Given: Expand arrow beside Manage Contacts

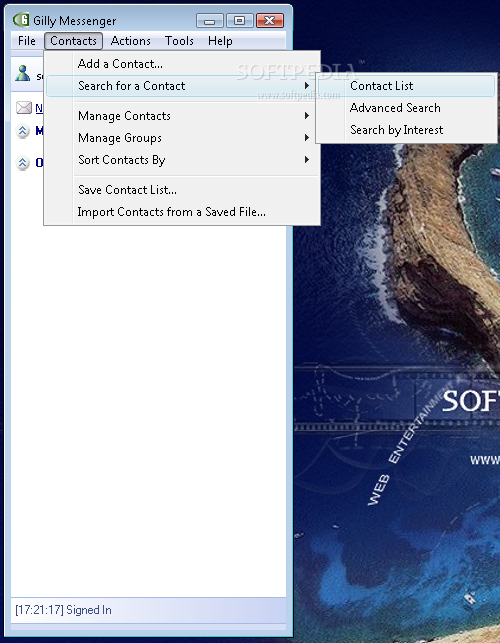Looking at the screenshot, I should (306, 116).
